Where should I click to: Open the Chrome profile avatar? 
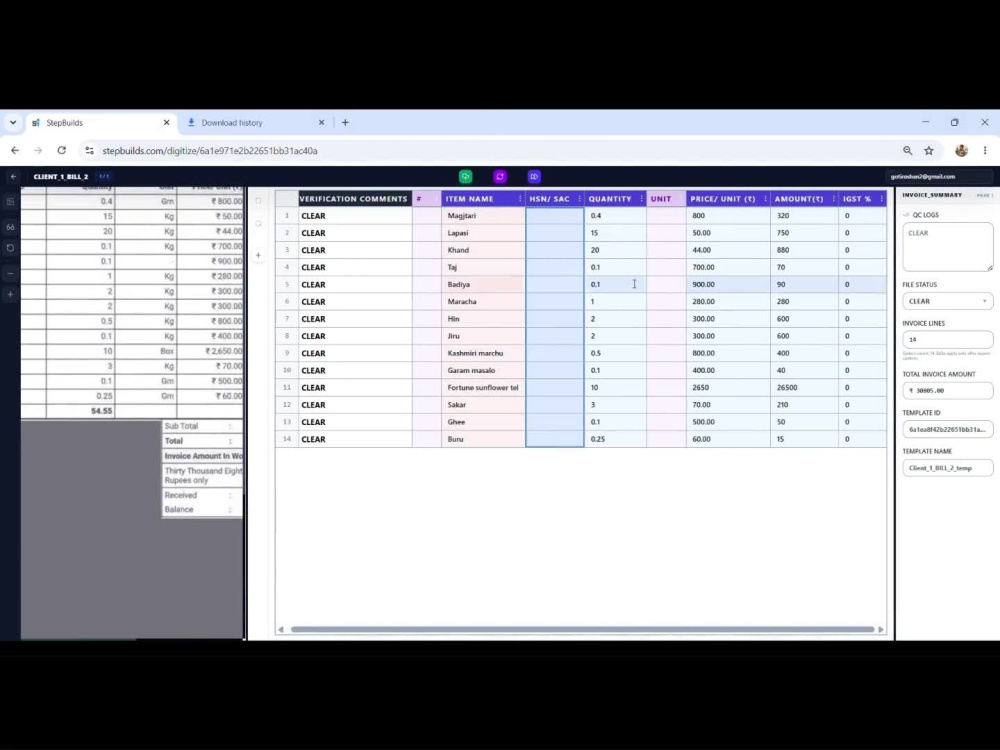tap(961, 151)
